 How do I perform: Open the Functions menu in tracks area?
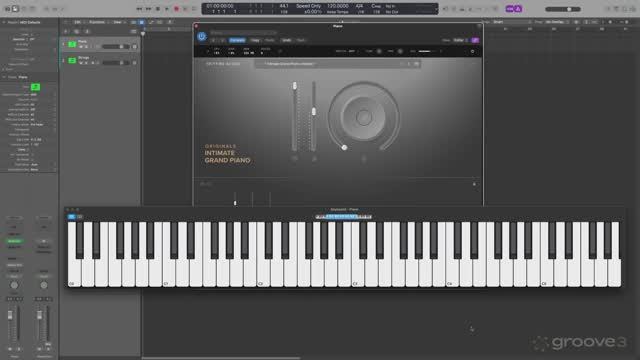tap(98, 22)
